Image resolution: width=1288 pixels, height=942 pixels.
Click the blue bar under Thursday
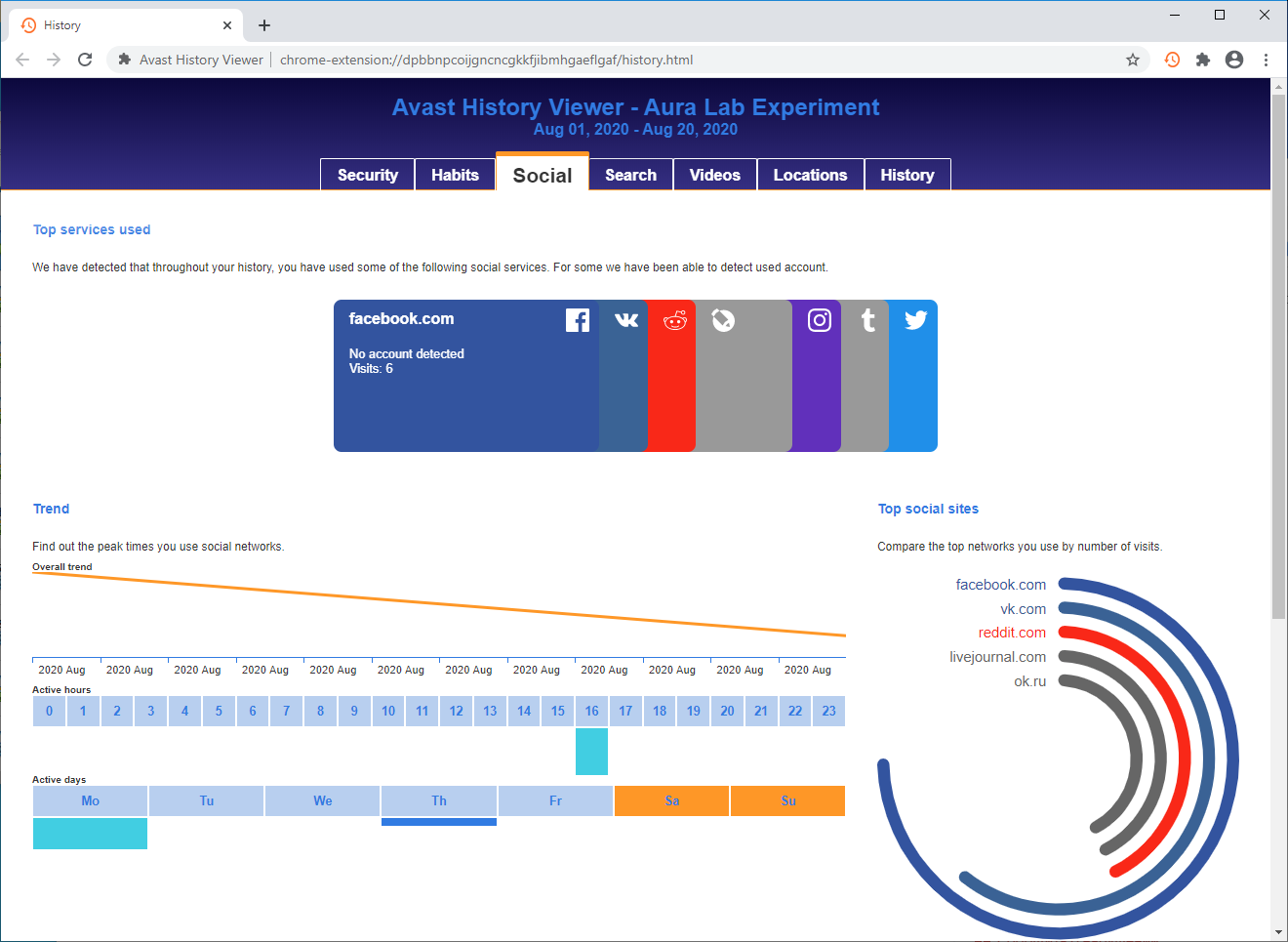(x=439, y=822)
